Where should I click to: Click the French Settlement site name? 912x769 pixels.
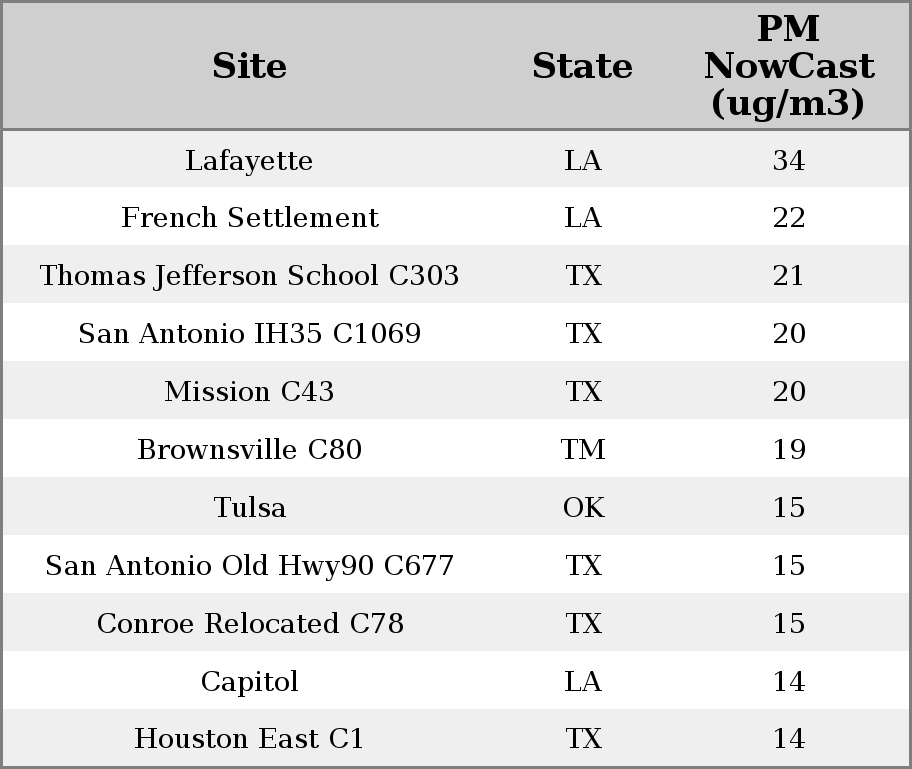coord(249,218)
